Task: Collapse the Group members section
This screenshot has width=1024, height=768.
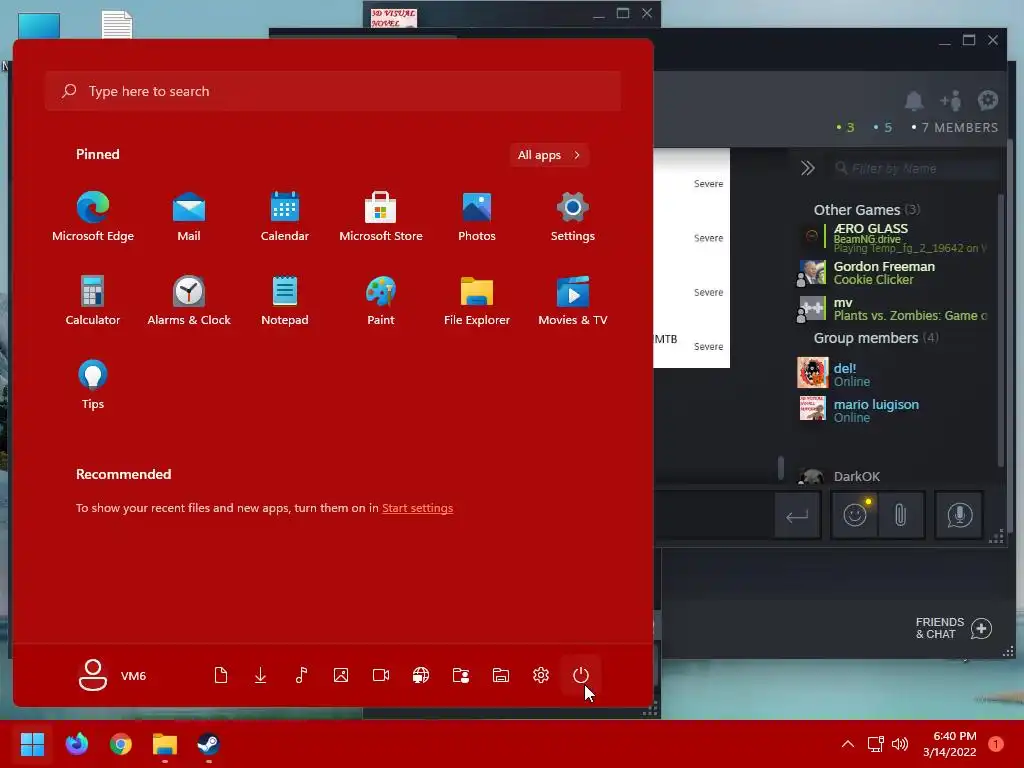Action: click(876, 338)
